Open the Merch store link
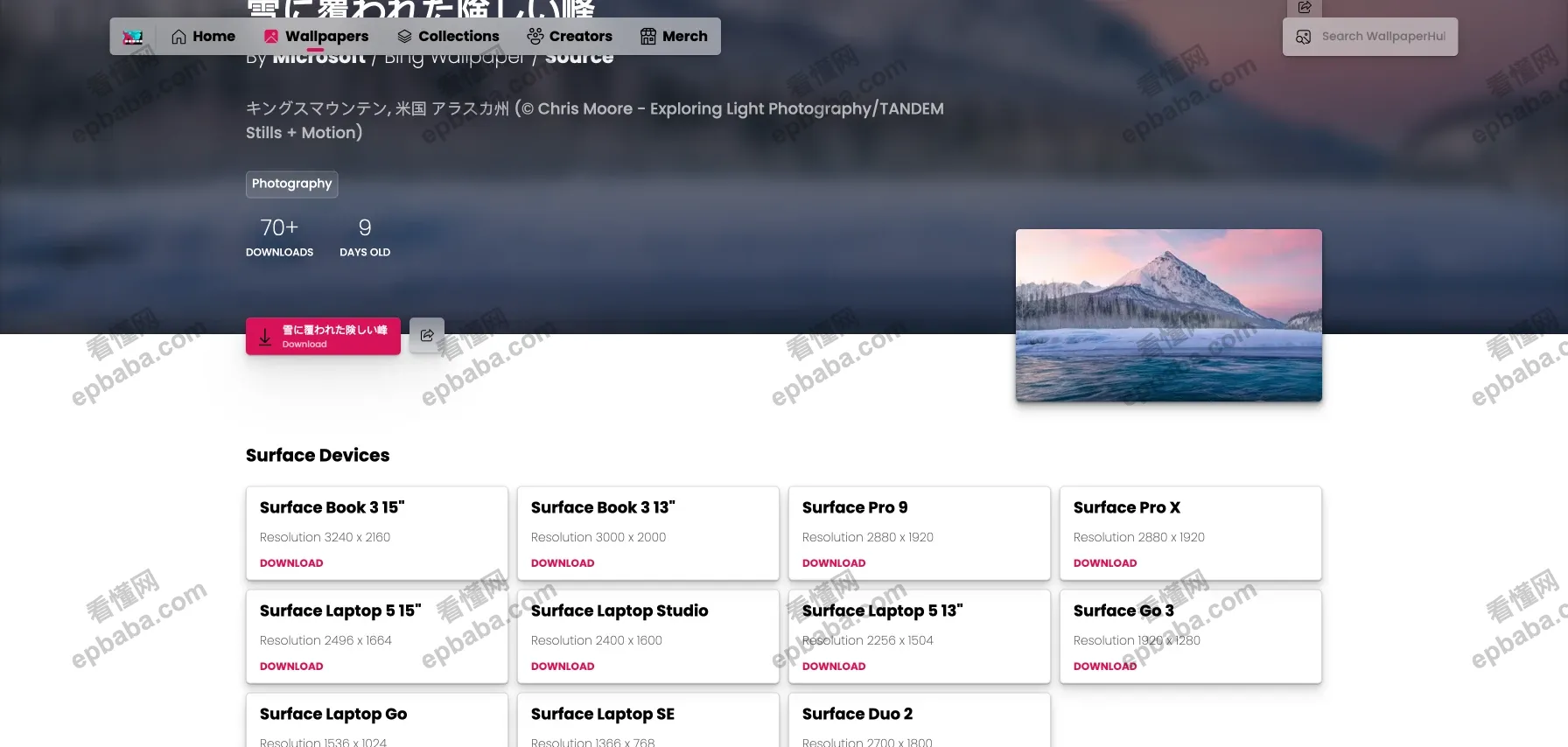 tap(674, 37)
